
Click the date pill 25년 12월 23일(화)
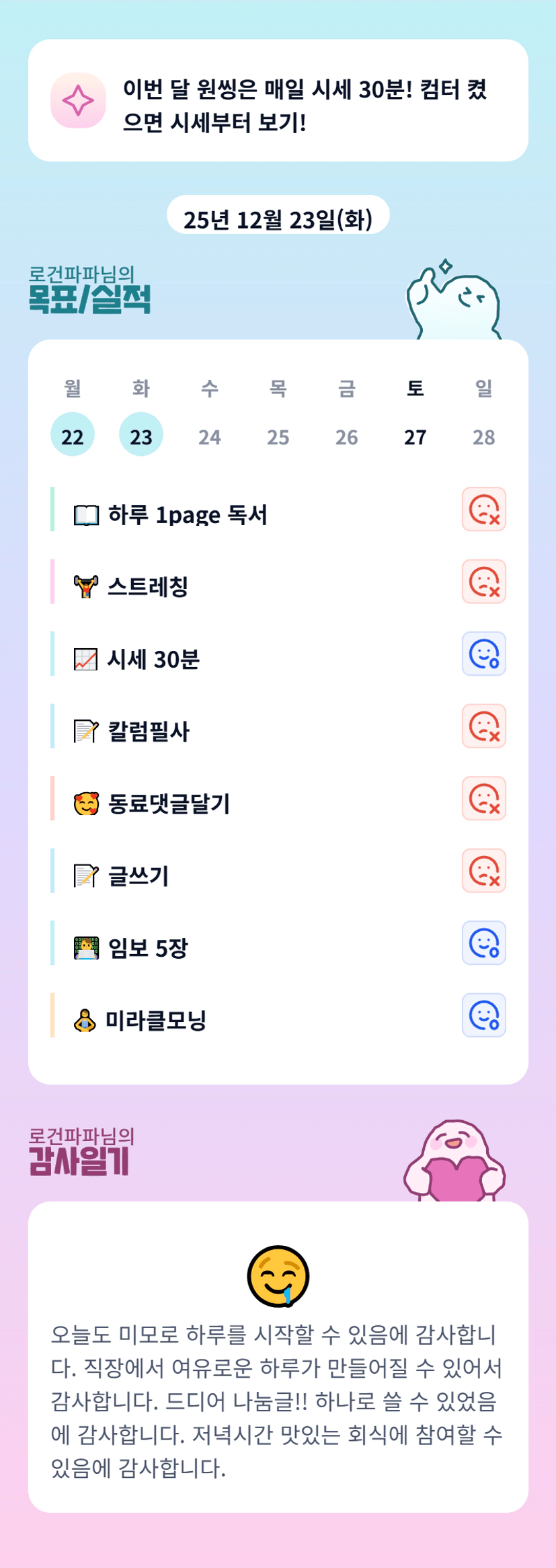[x=278, y=218]
